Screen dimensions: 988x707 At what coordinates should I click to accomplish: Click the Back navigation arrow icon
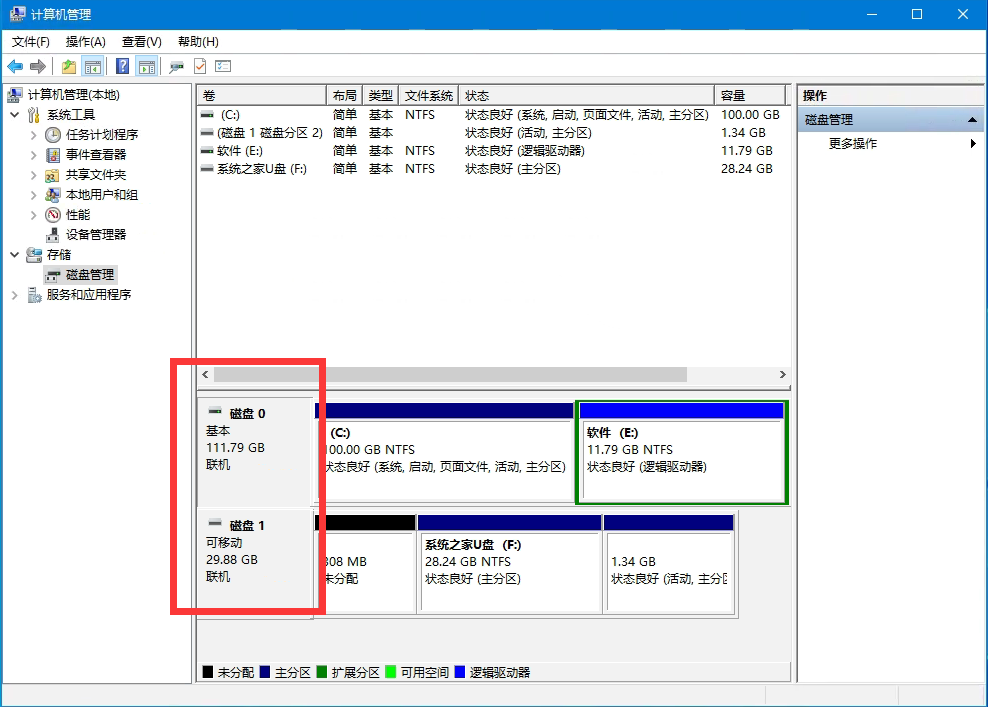15,66
